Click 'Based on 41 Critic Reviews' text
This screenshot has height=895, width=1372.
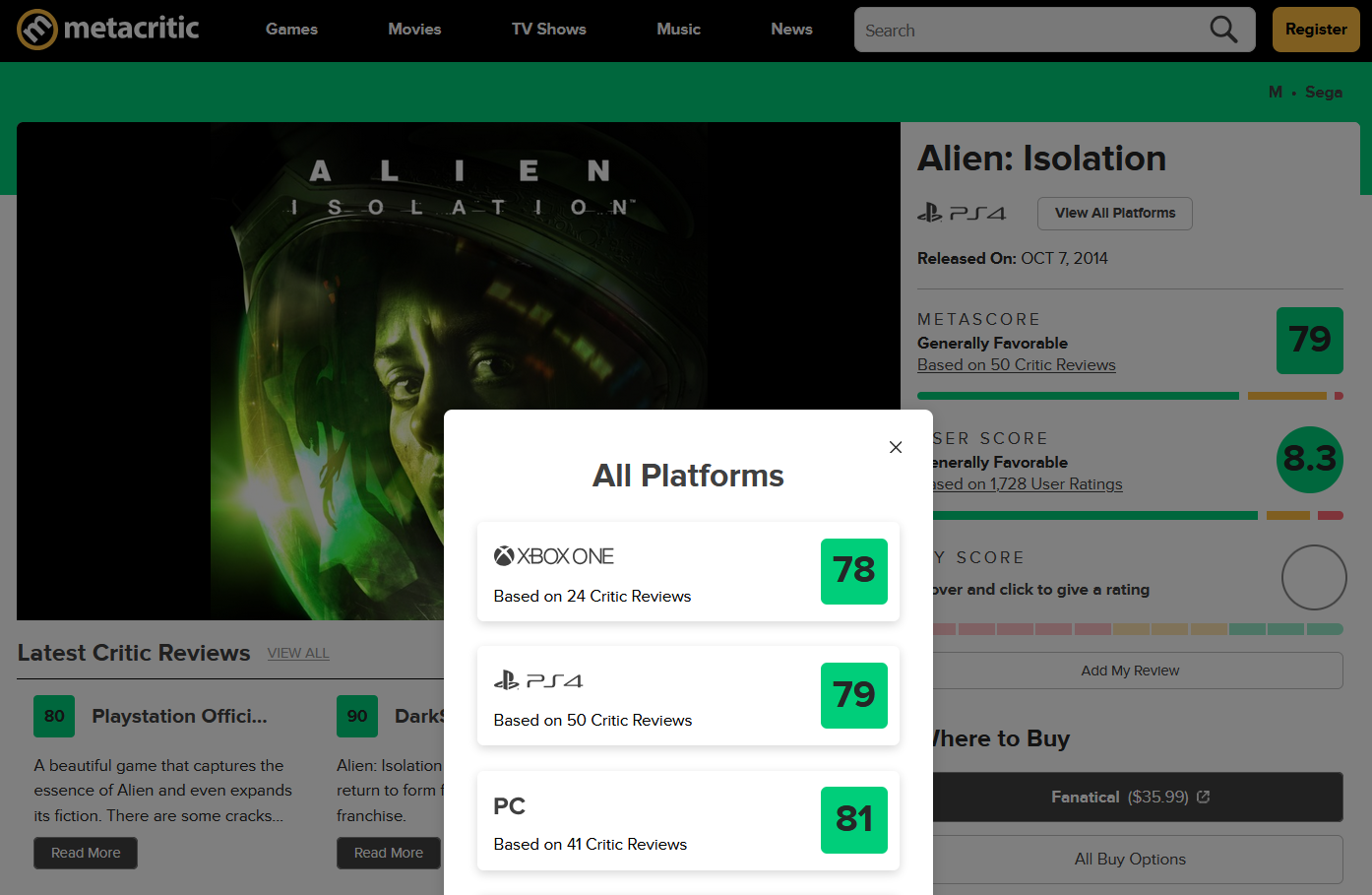coord(591,844)
